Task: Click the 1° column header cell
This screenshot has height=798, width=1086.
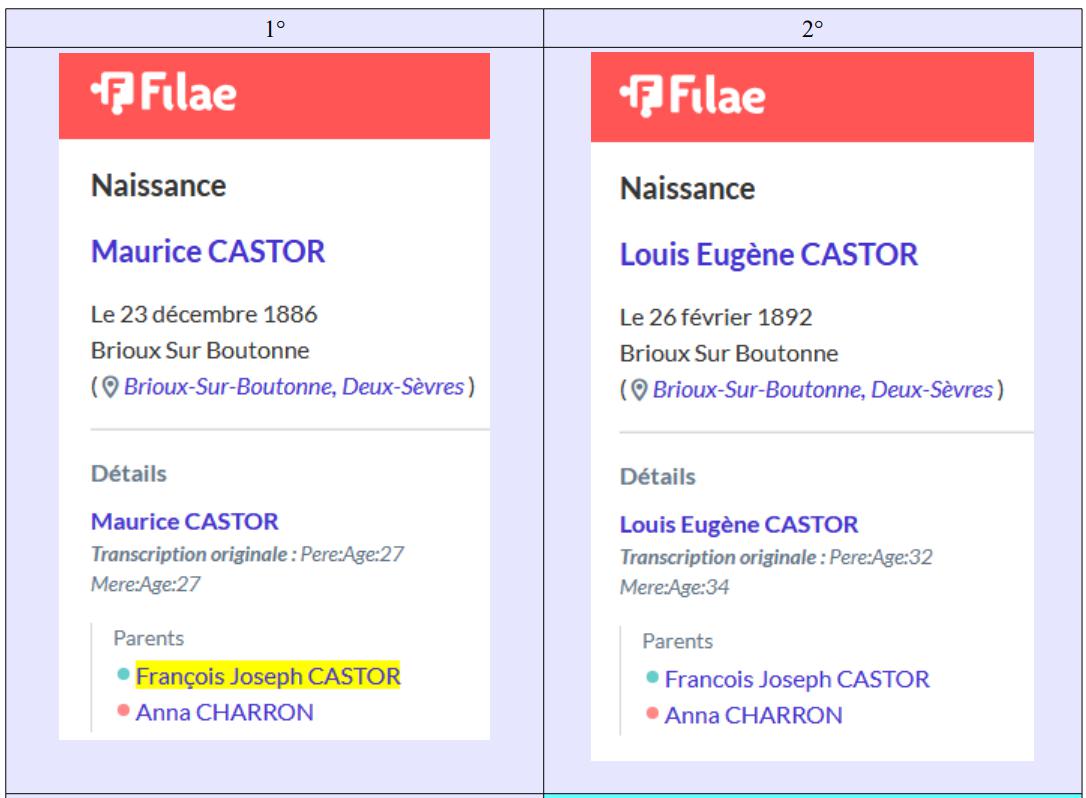Action: click(x=275, y=28)
